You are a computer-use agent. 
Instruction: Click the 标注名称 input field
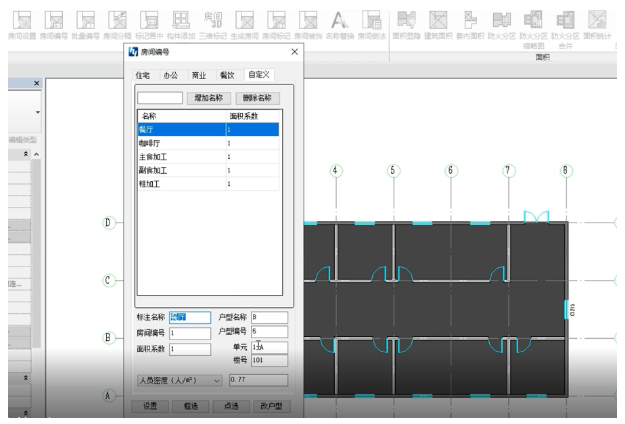click(x=190, y=318)
